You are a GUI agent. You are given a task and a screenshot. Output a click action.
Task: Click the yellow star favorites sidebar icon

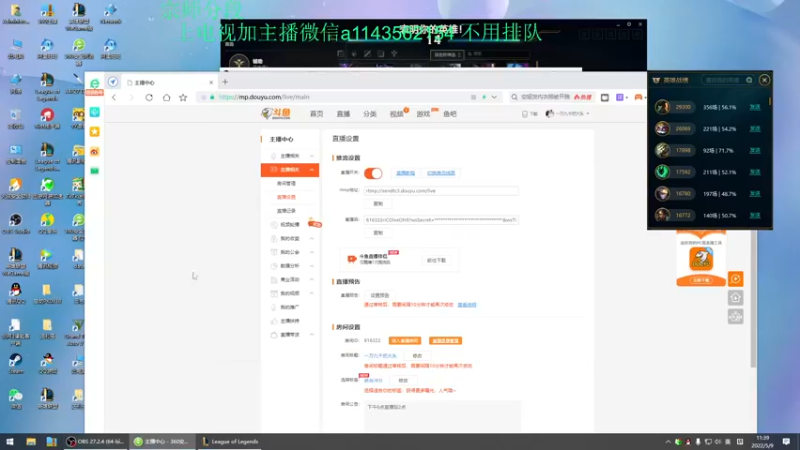pos(94,132)
